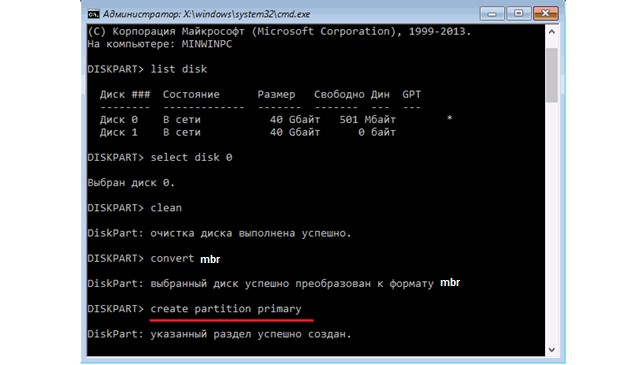The height and width of the screenshot is (365, 638).
Task: Click the 'Диск 0' row label
Action: [x=119, y=120]
